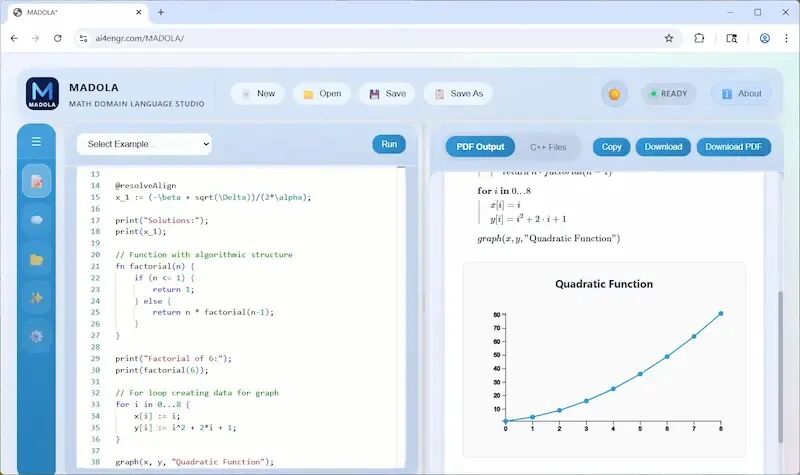
Task: Run the MADOLA code
Action: point(389,144)
